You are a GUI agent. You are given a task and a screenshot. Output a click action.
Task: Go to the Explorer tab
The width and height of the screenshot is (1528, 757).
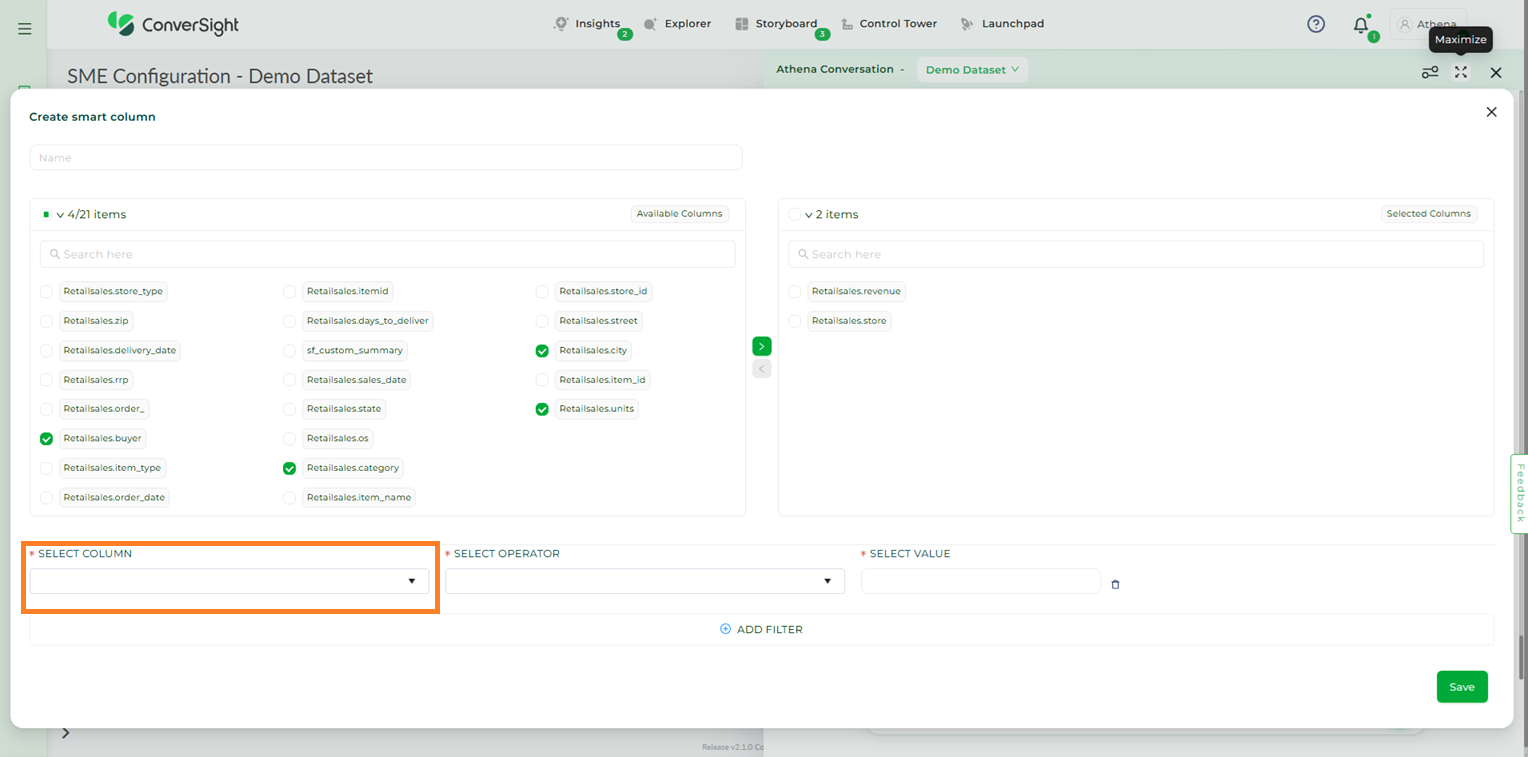(677, 24)
